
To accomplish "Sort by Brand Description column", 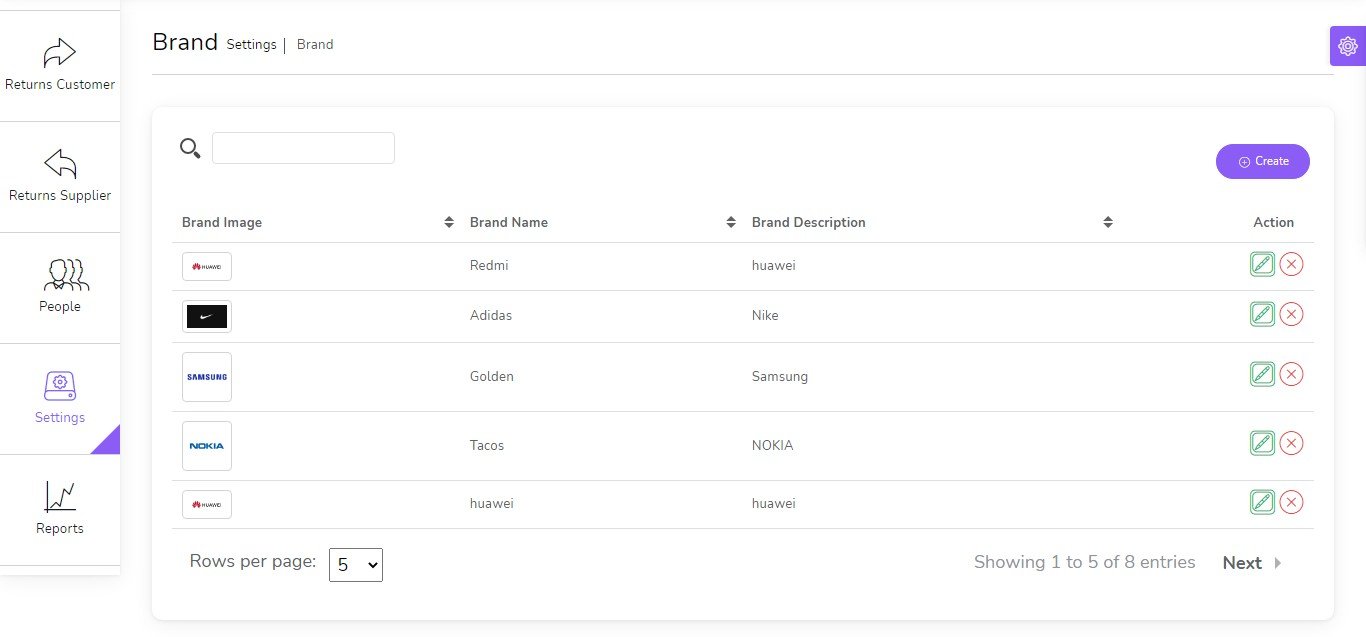I will click(x=1108, y=222).
